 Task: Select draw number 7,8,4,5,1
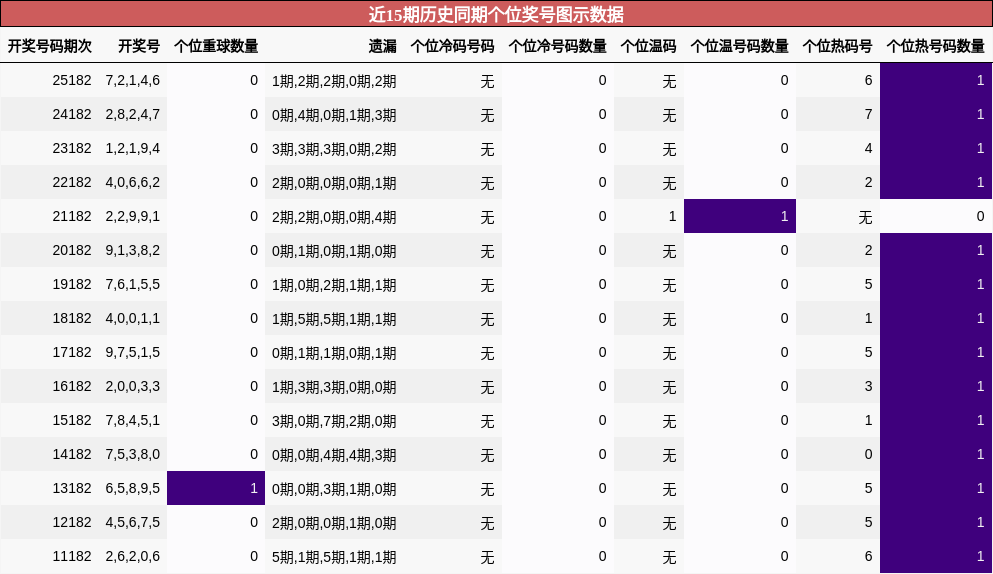132,421
